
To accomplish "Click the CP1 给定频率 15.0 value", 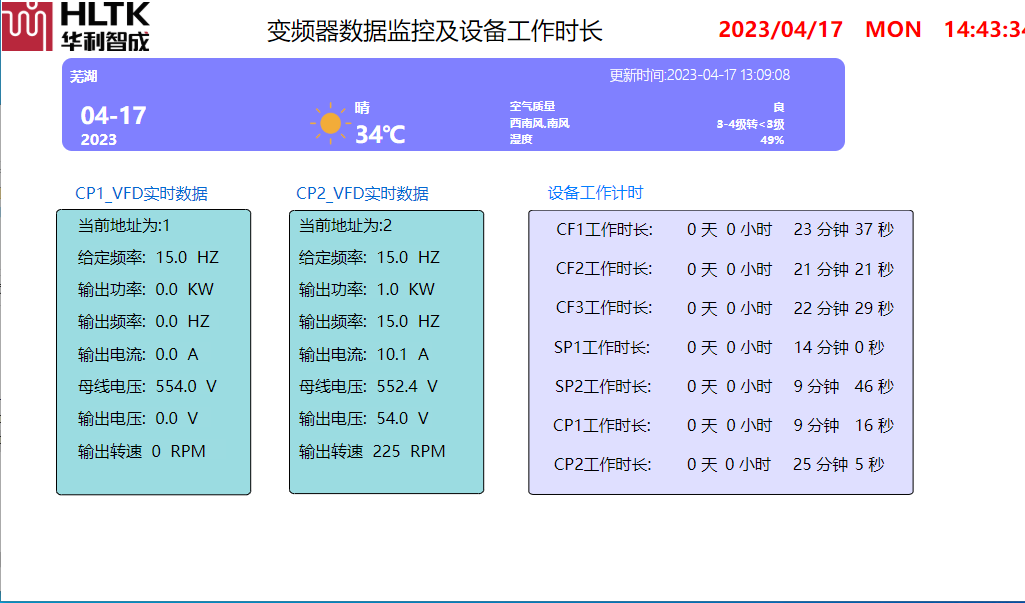I will 171,257.
